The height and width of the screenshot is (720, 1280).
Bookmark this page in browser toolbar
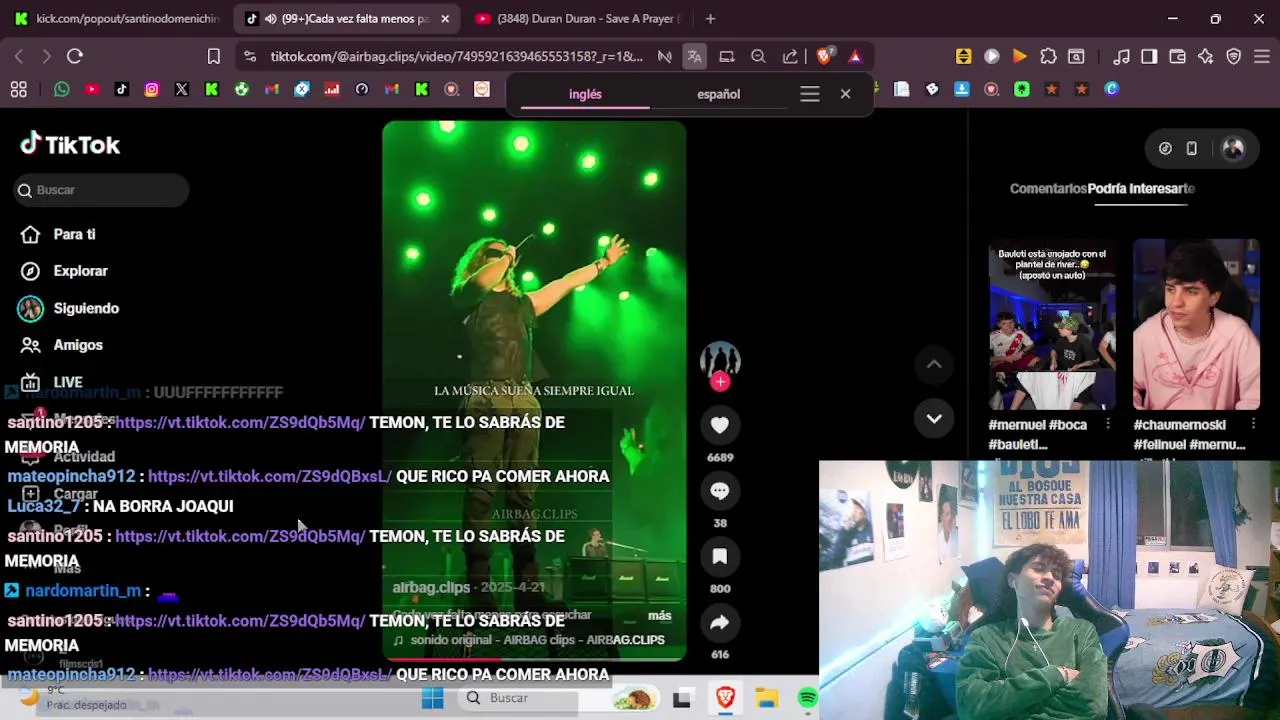click(213, 57)
